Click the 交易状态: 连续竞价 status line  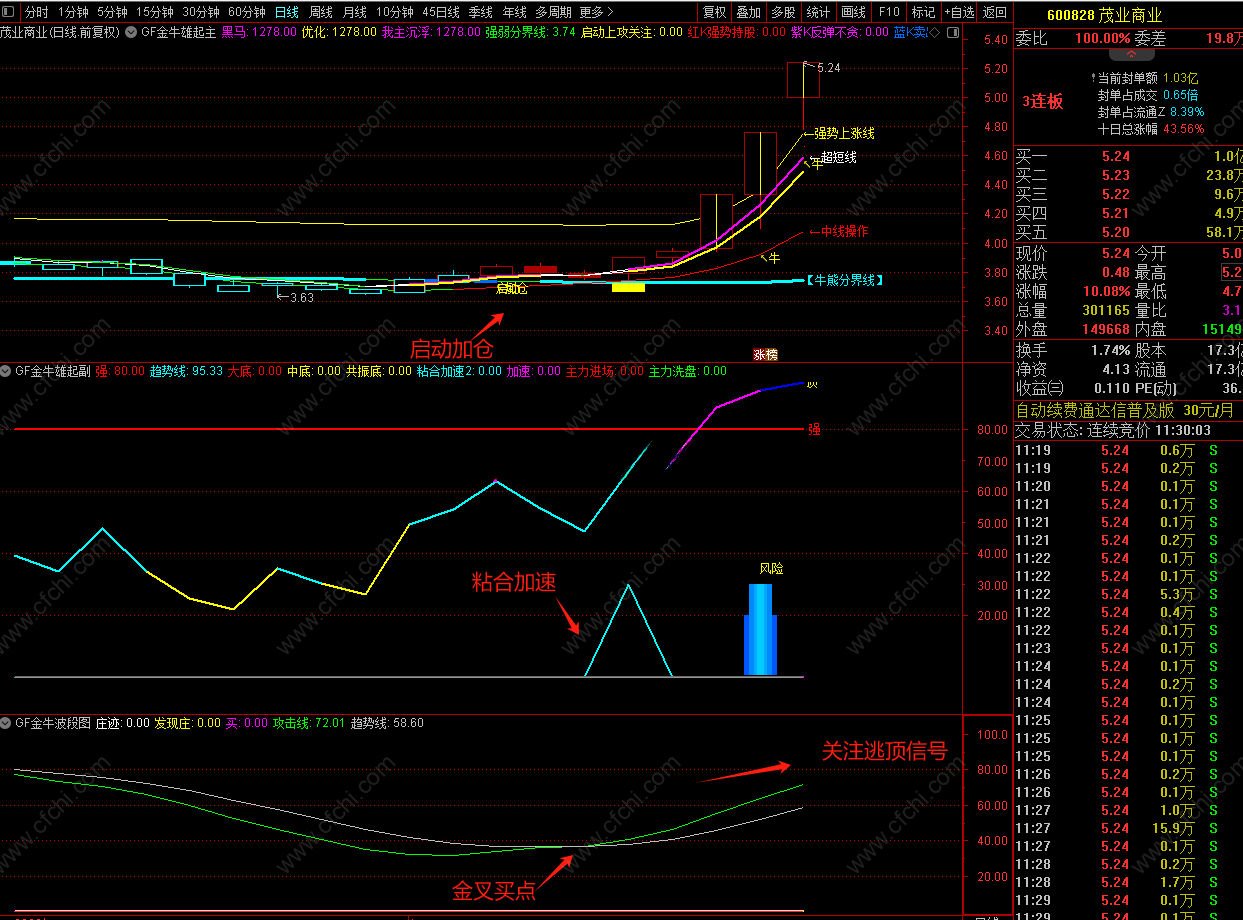(x=1113, y=430)
